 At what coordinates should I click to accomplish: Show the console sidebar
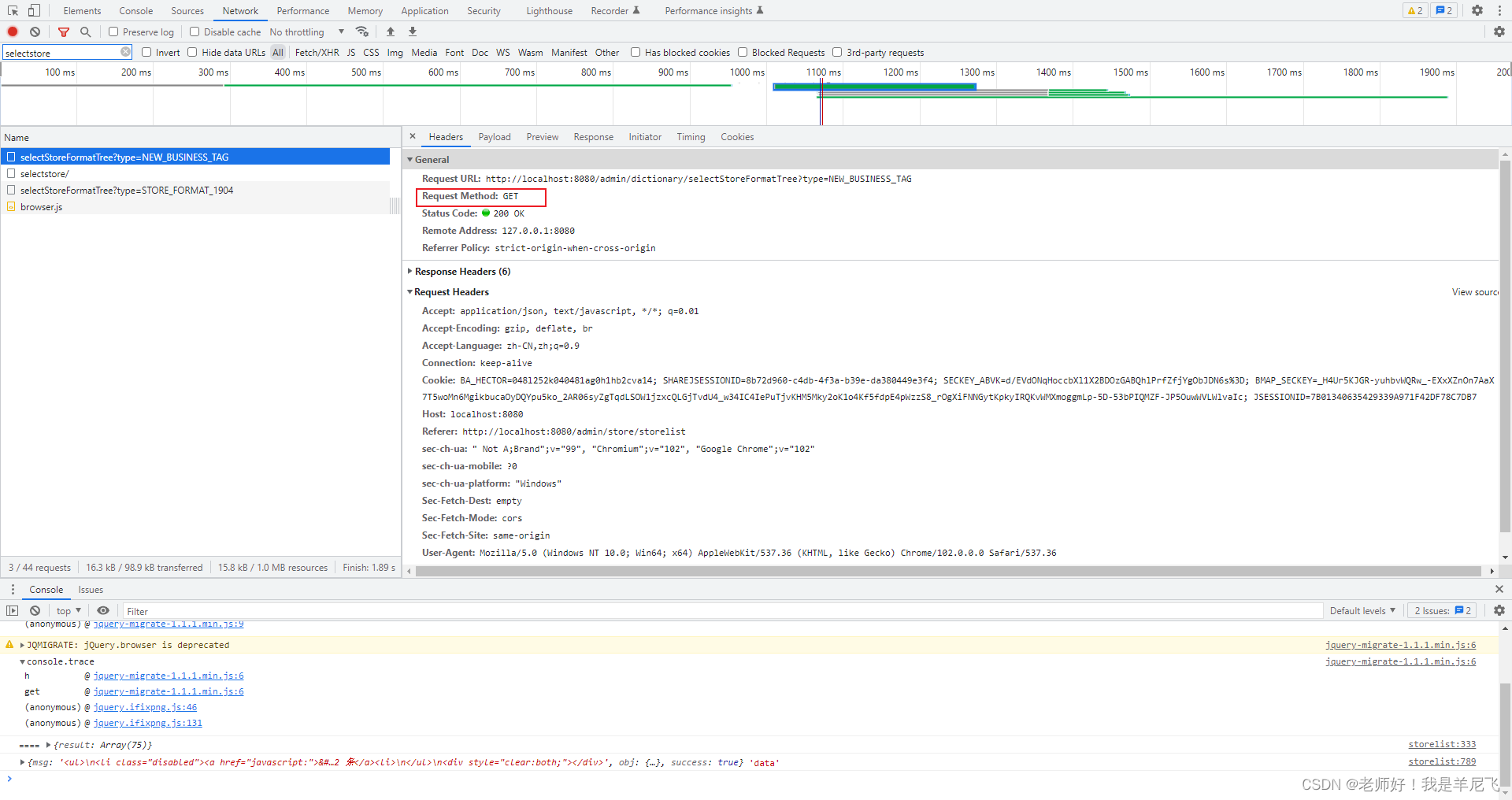click(x=13, y=610)
